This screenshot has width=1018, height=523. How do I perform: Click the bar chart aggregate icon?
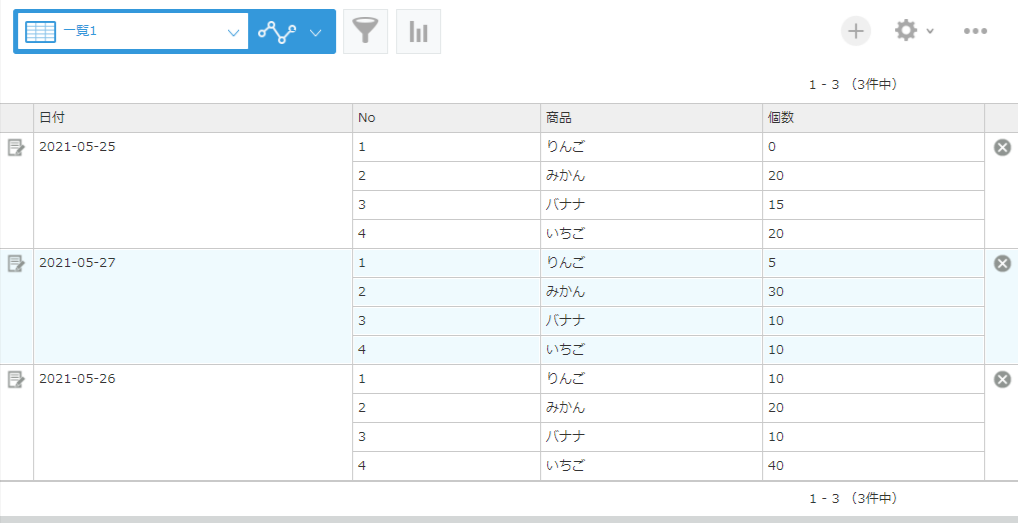tap(418, 32)
